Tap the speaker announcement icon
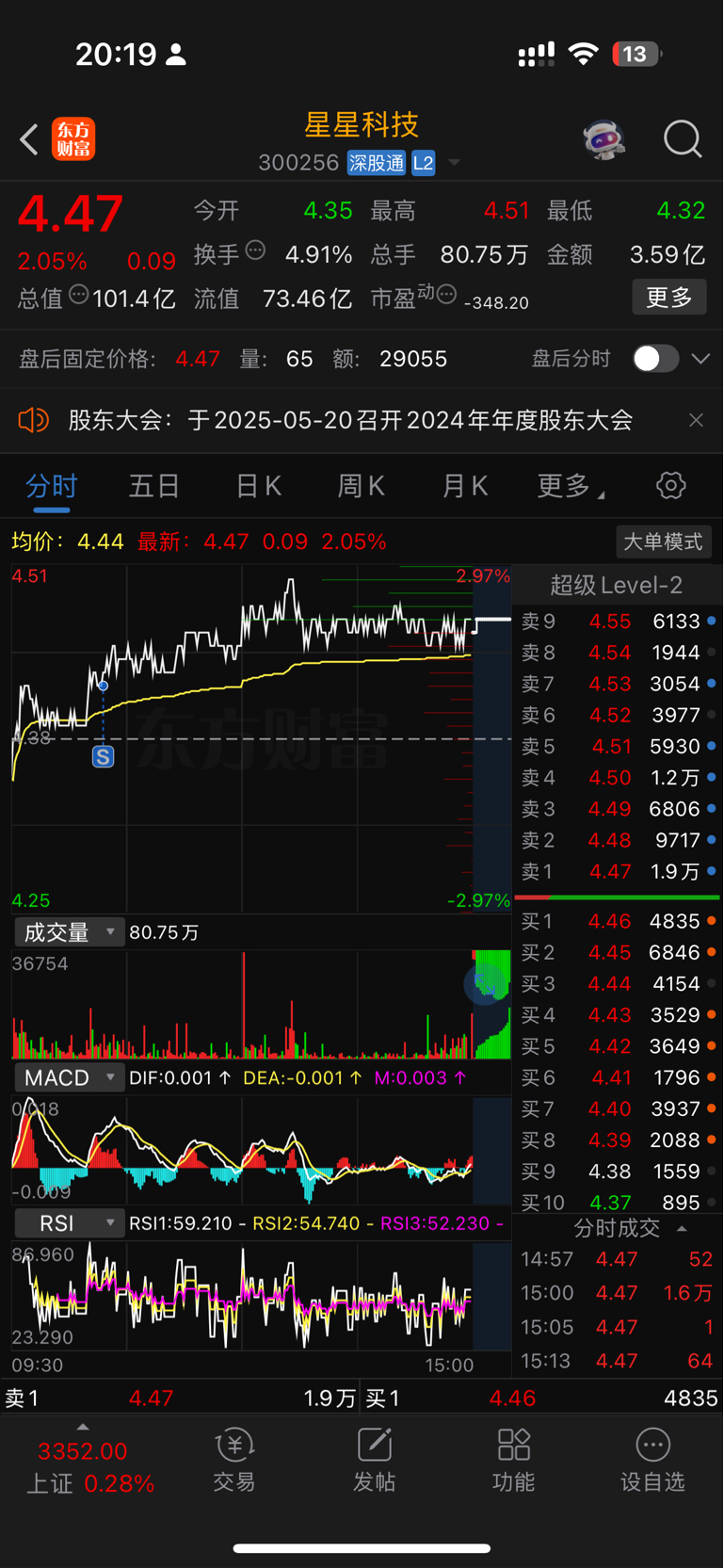 (x=33, y=420)
